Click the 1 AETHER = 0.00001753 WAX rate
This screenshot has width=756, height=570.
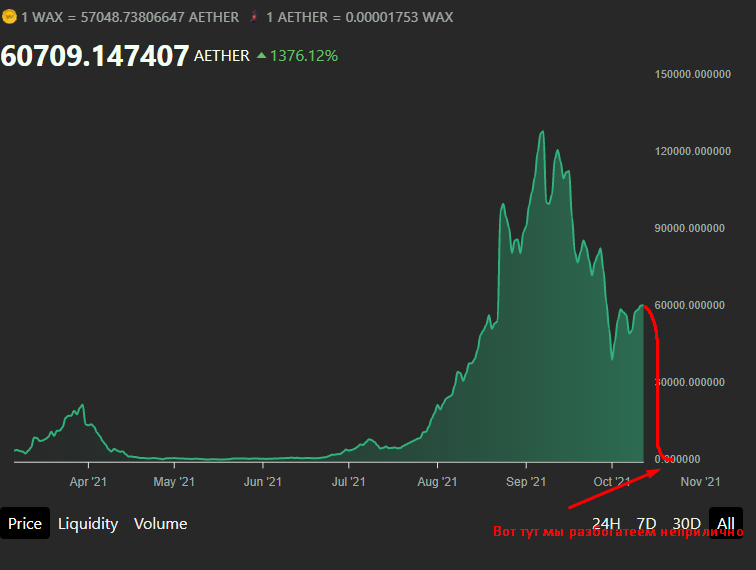pos(360,17)
